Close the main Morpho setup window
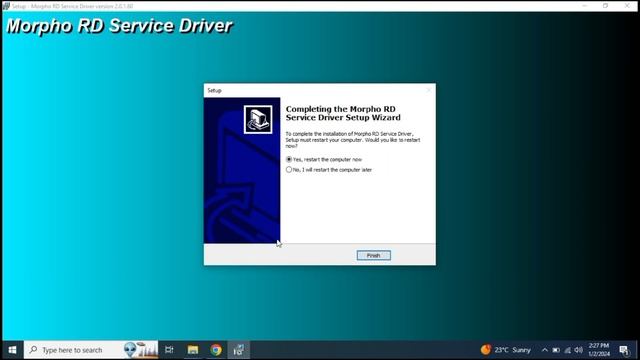This screenshot has width=640, height=360. coord(627,6)
